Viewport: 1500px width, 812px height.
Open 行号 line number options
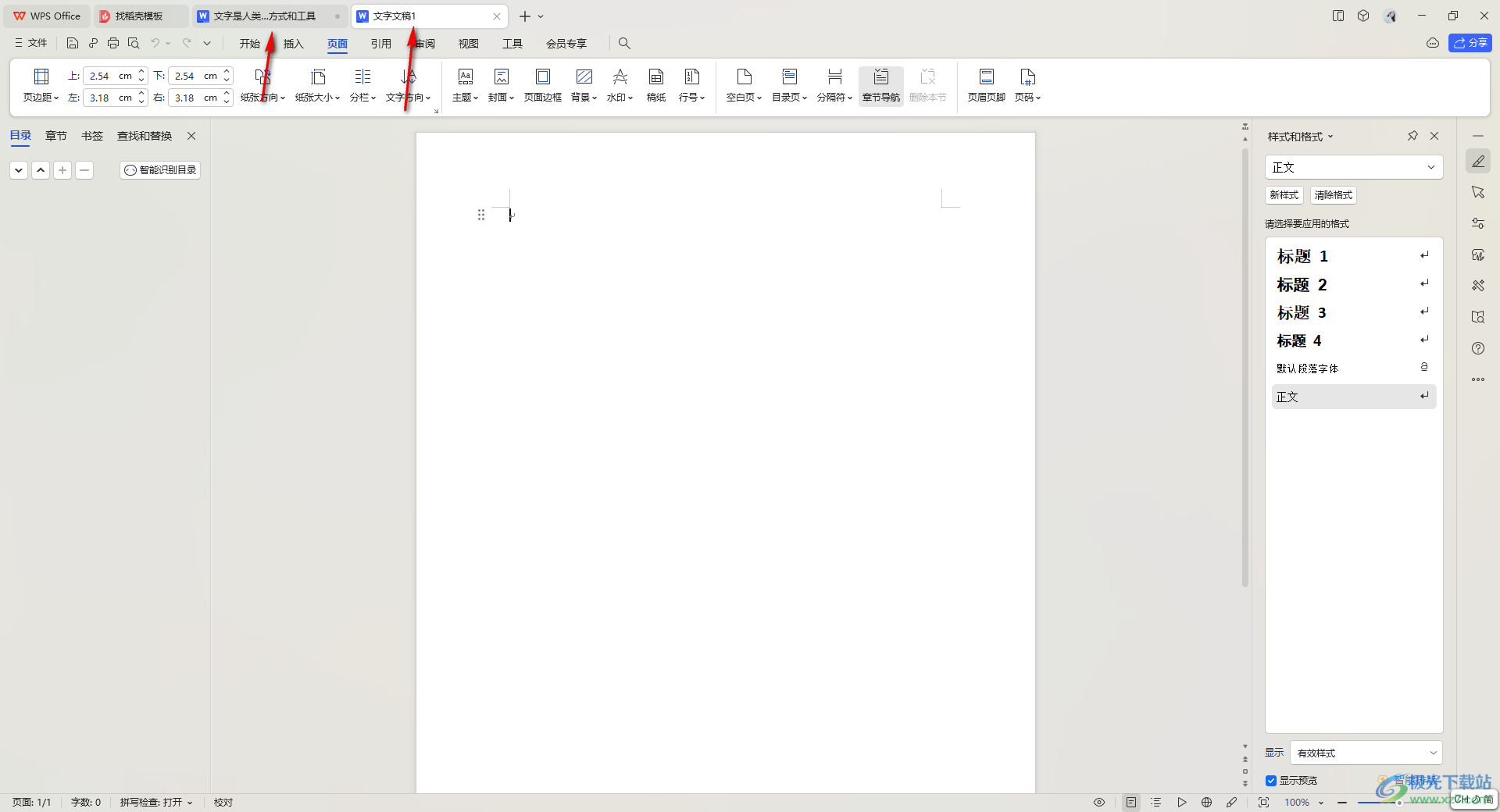[692, 86]
